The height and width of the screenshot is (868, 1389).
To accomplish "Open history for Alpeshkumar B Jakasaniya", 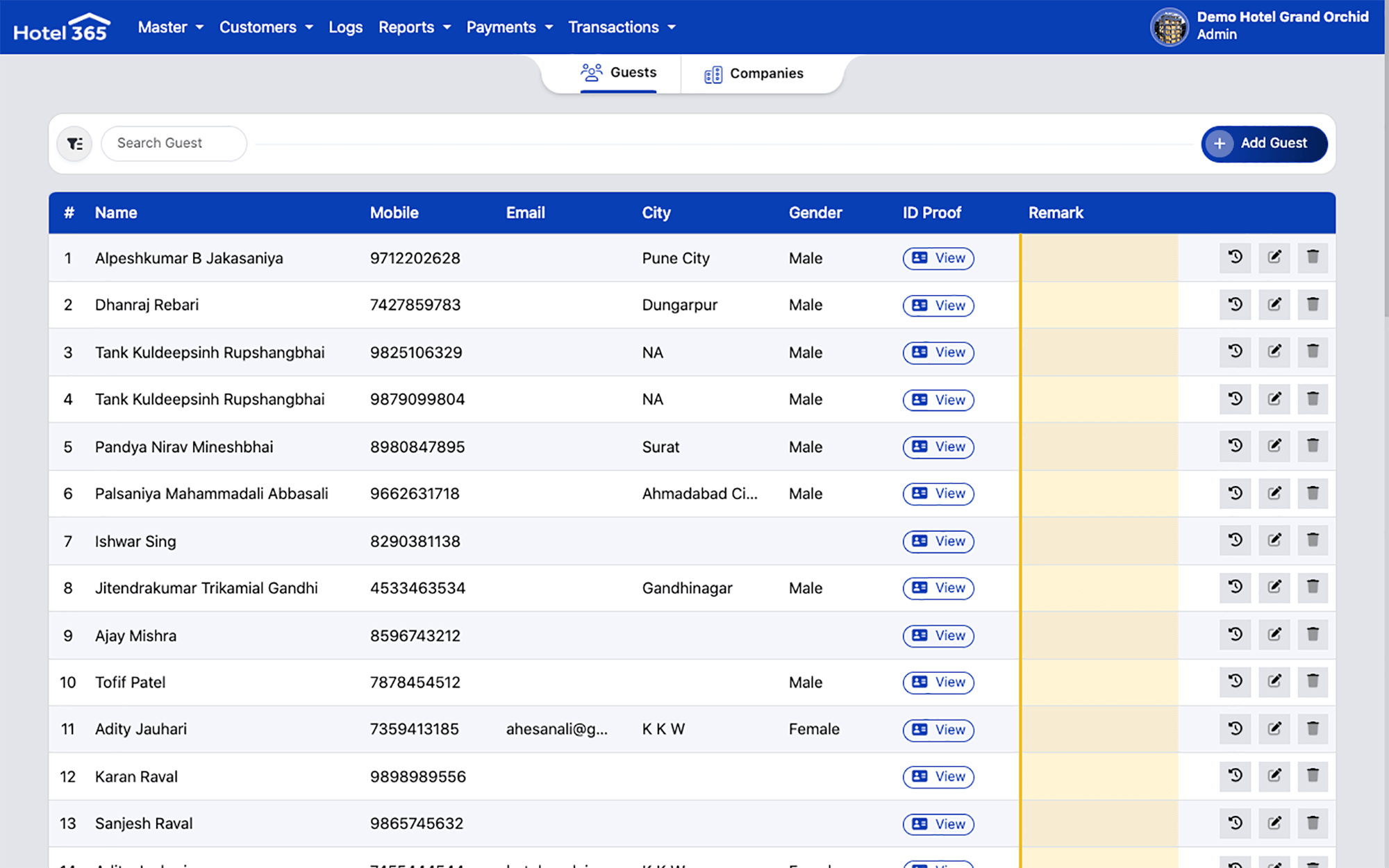I will 1235,258.
